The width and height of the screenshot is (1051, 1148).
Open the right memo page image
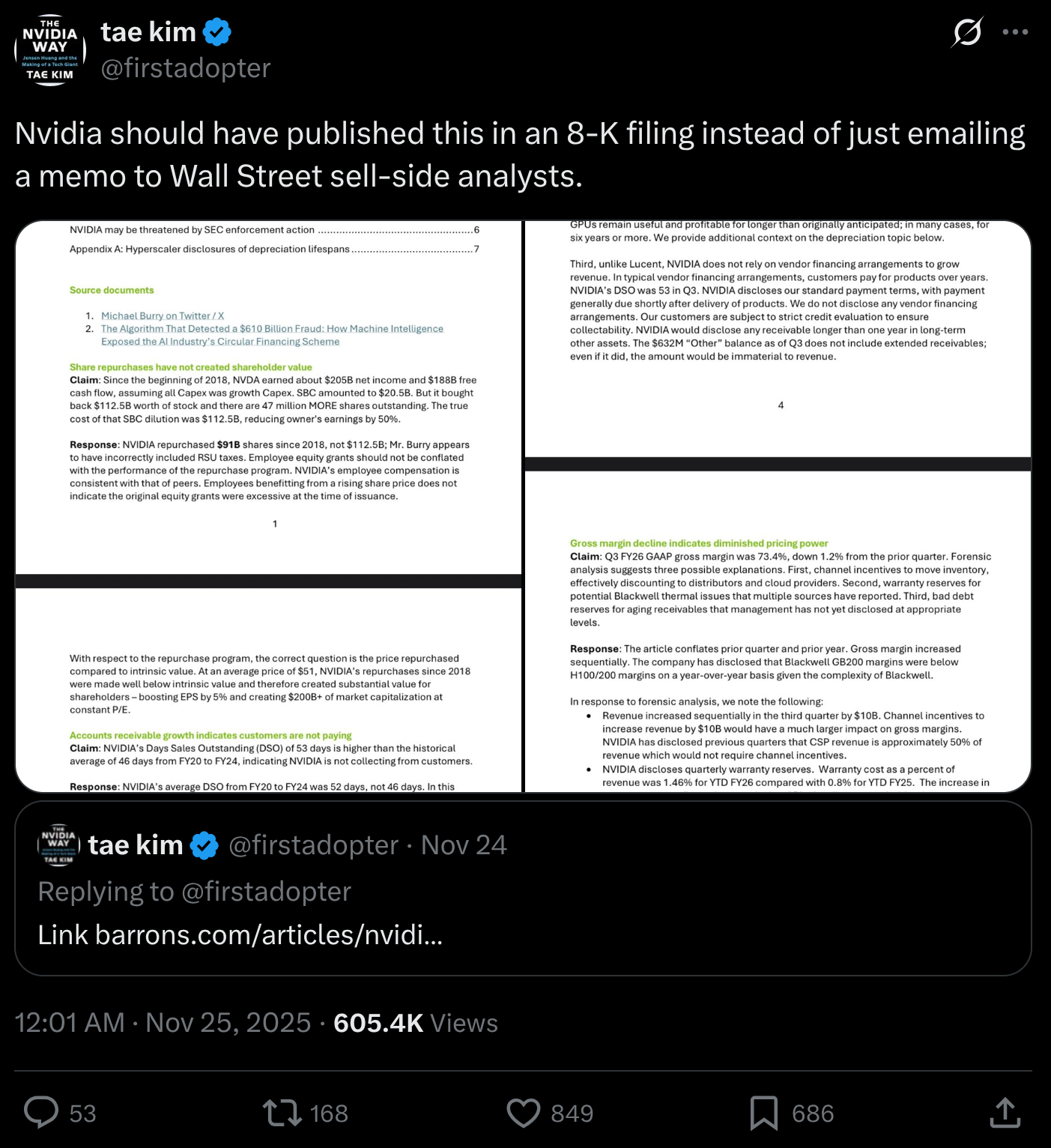[778, 507]
